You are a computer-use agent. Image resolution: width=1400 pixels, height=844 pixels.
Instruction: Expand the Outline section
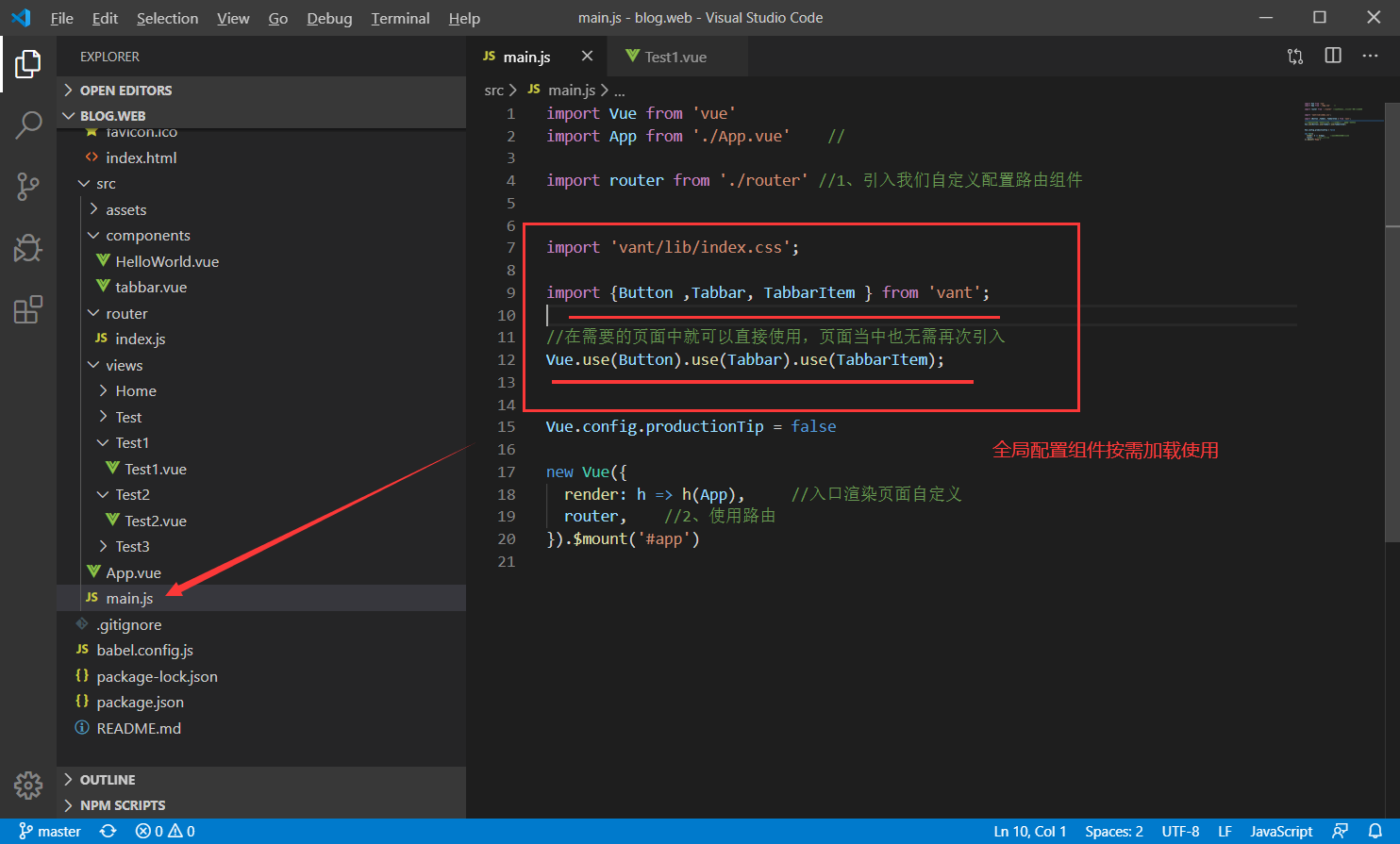click(x=261, y=780)
